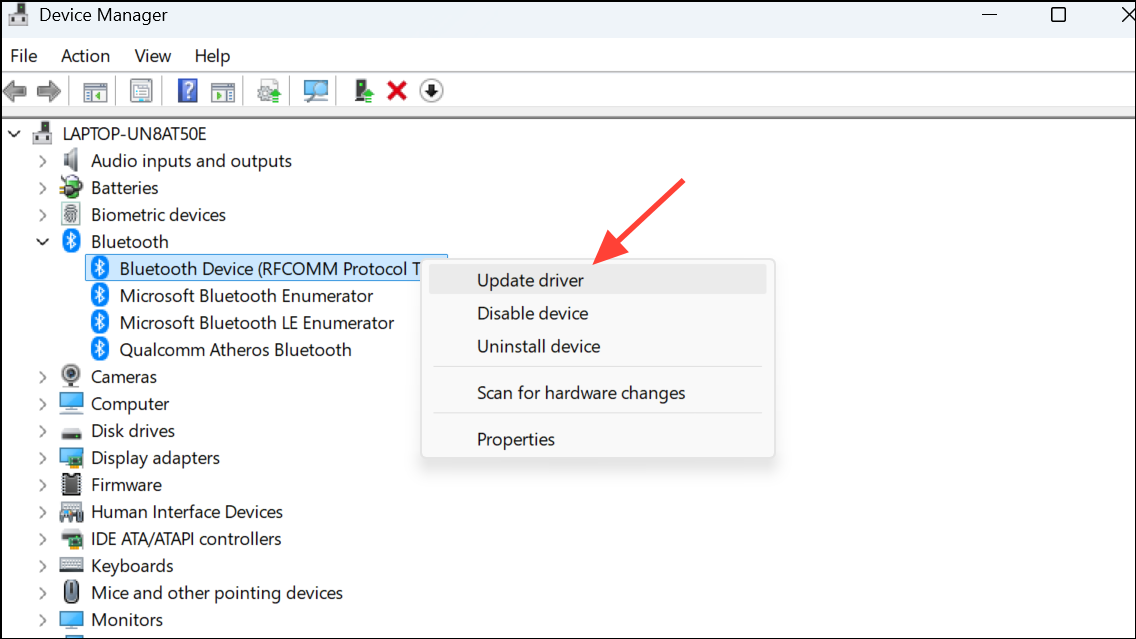This screenshot has width=1136, height=639.
Task: Expand the Display adapters category
Action: coord(42,457)
